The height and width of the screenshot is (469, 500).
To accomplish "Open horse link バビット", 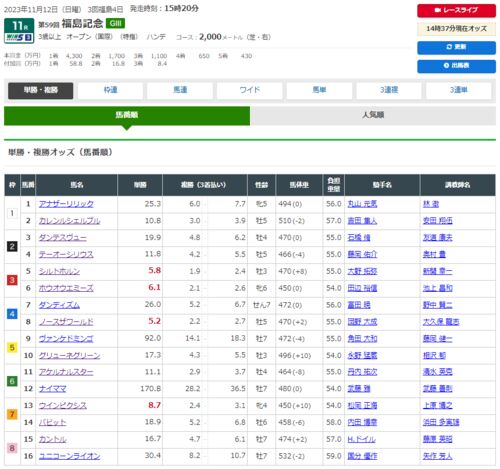I will tap(52, 422).
